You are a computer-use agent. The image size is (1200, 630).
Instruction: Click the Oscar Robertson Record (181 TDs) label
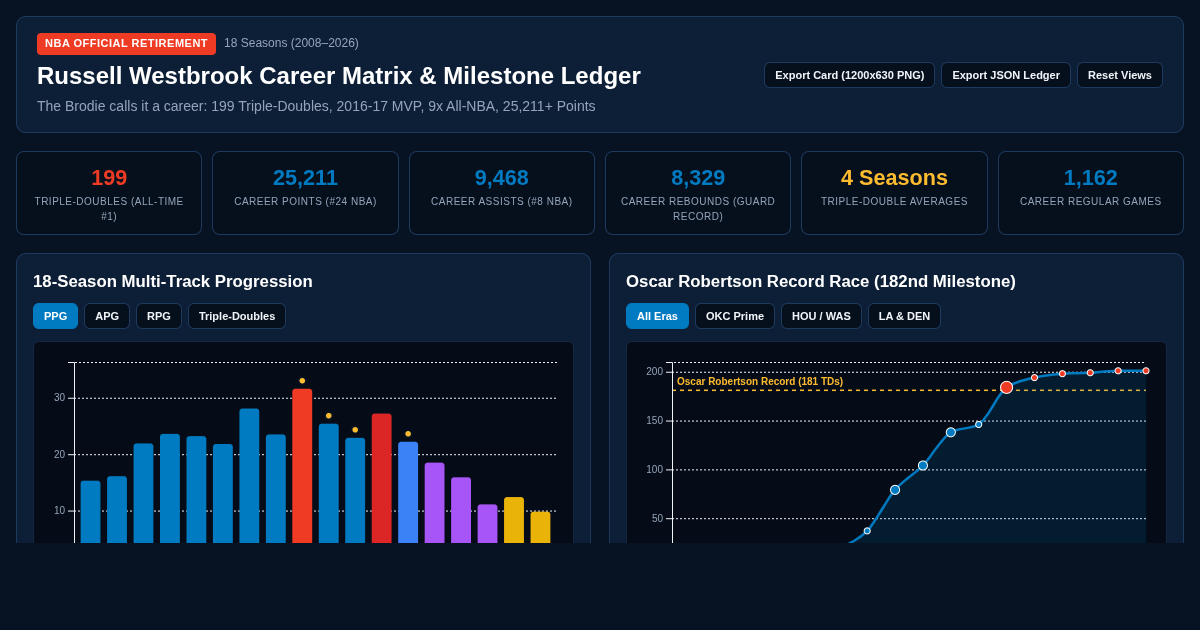pos(760,382)
